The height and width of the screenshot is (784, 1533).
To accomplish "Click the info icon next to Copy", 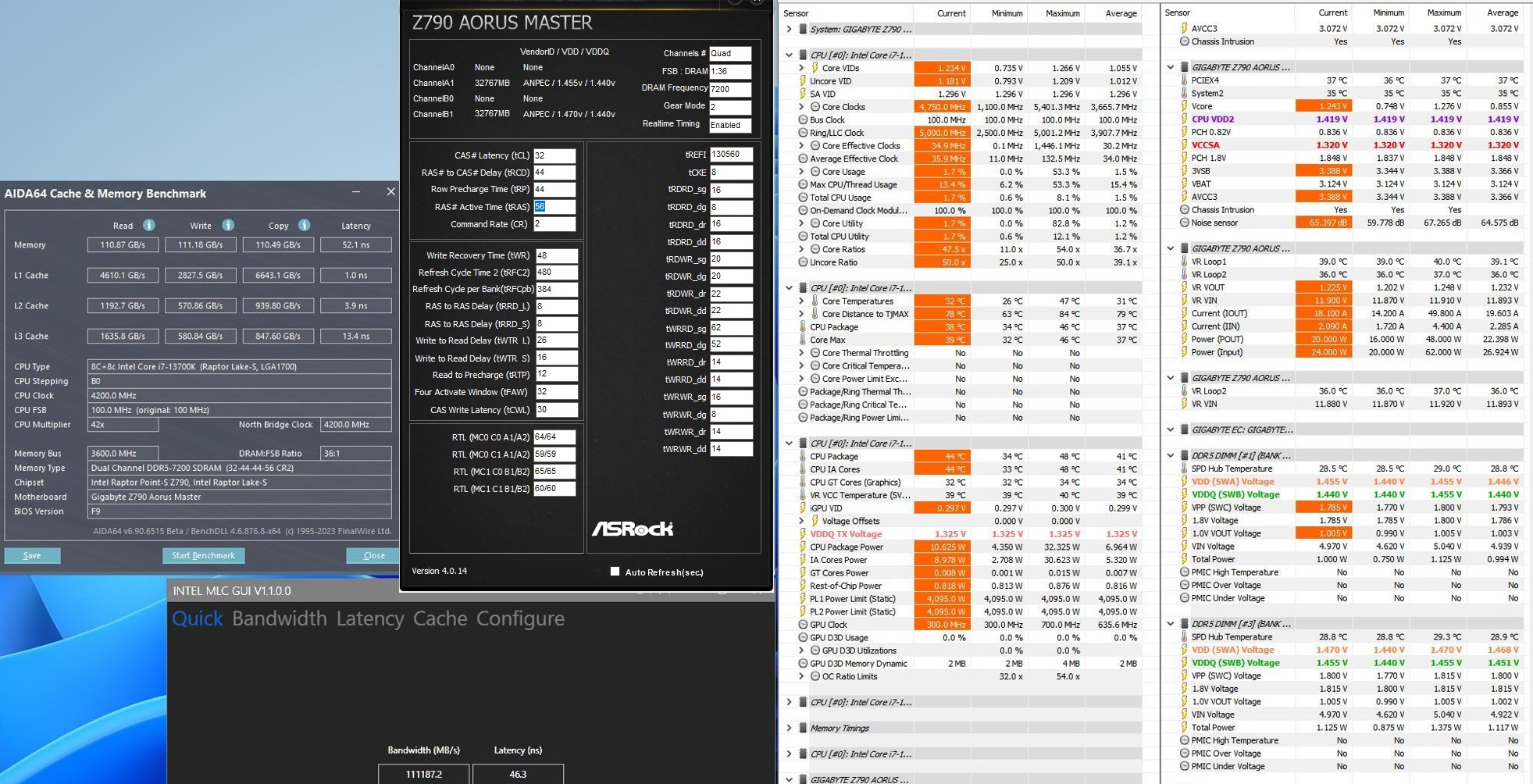I will (x=304, y=225).
